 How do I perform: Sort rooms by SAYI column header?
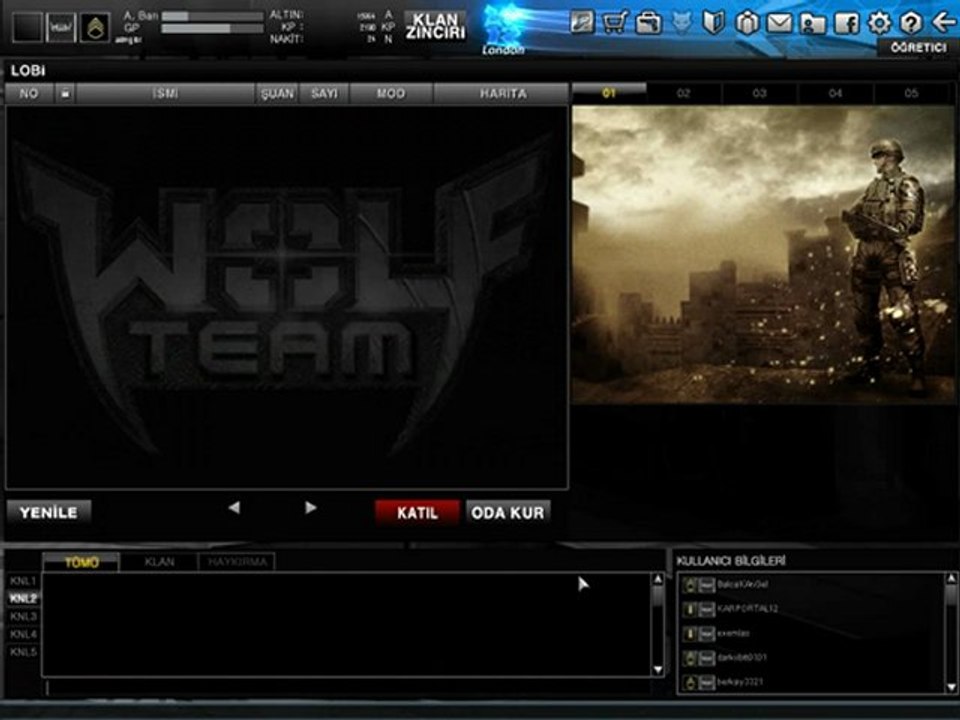[324, 94]
